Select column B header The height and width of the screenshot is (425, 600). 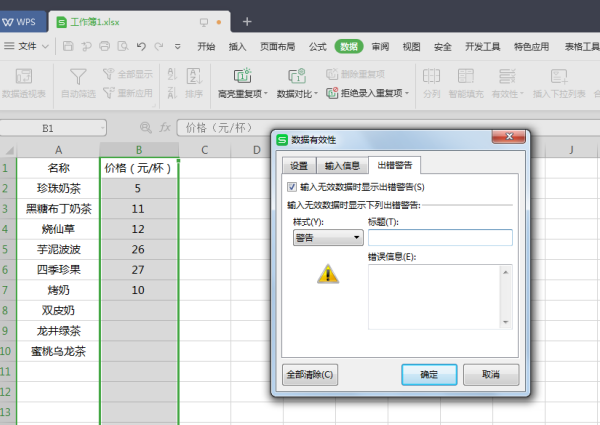[x=139, y=150]
